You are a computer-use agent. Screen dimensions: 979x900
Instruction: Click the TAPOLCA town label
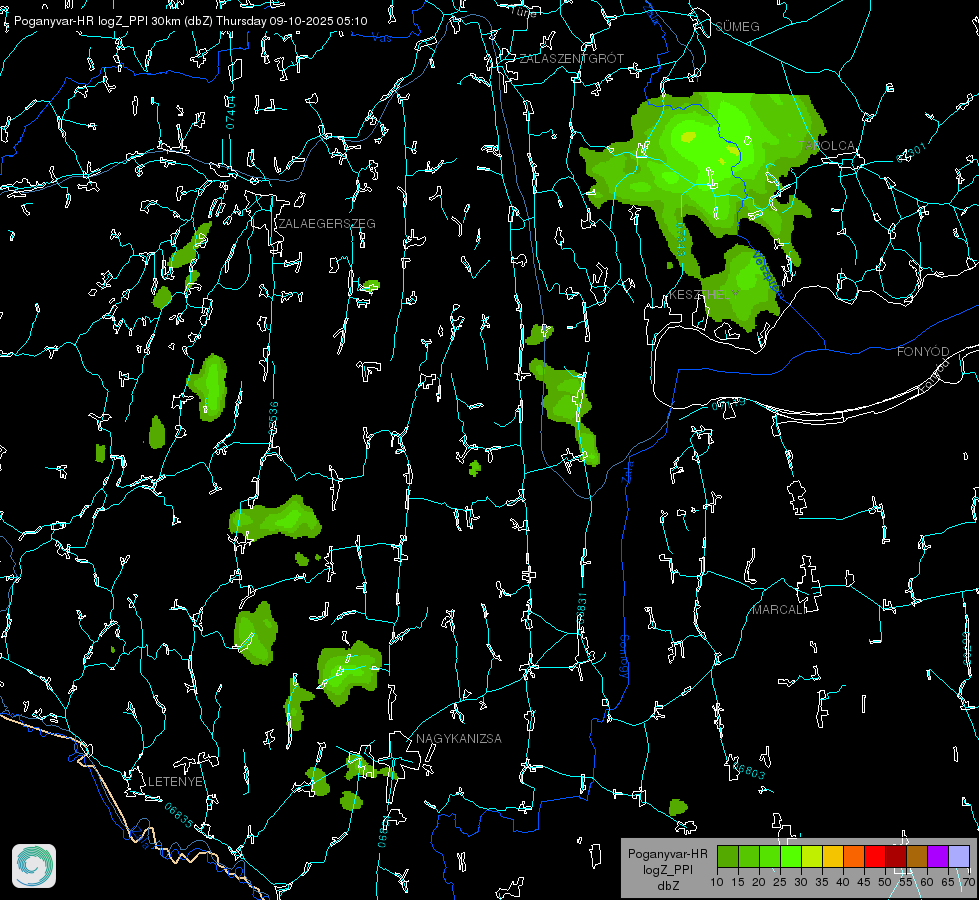pos(827,146)
